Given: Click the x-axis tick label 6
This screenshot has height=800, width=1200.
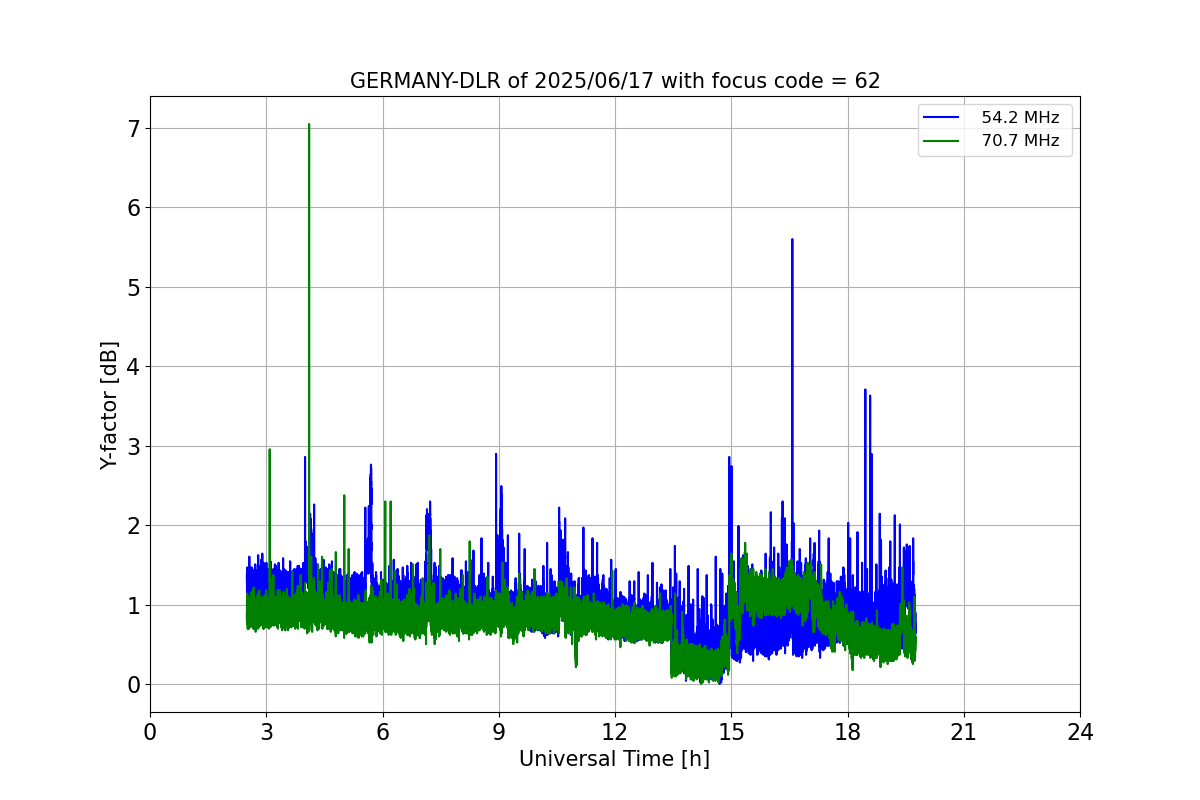Looking at the screenshot, I should 382,732.
